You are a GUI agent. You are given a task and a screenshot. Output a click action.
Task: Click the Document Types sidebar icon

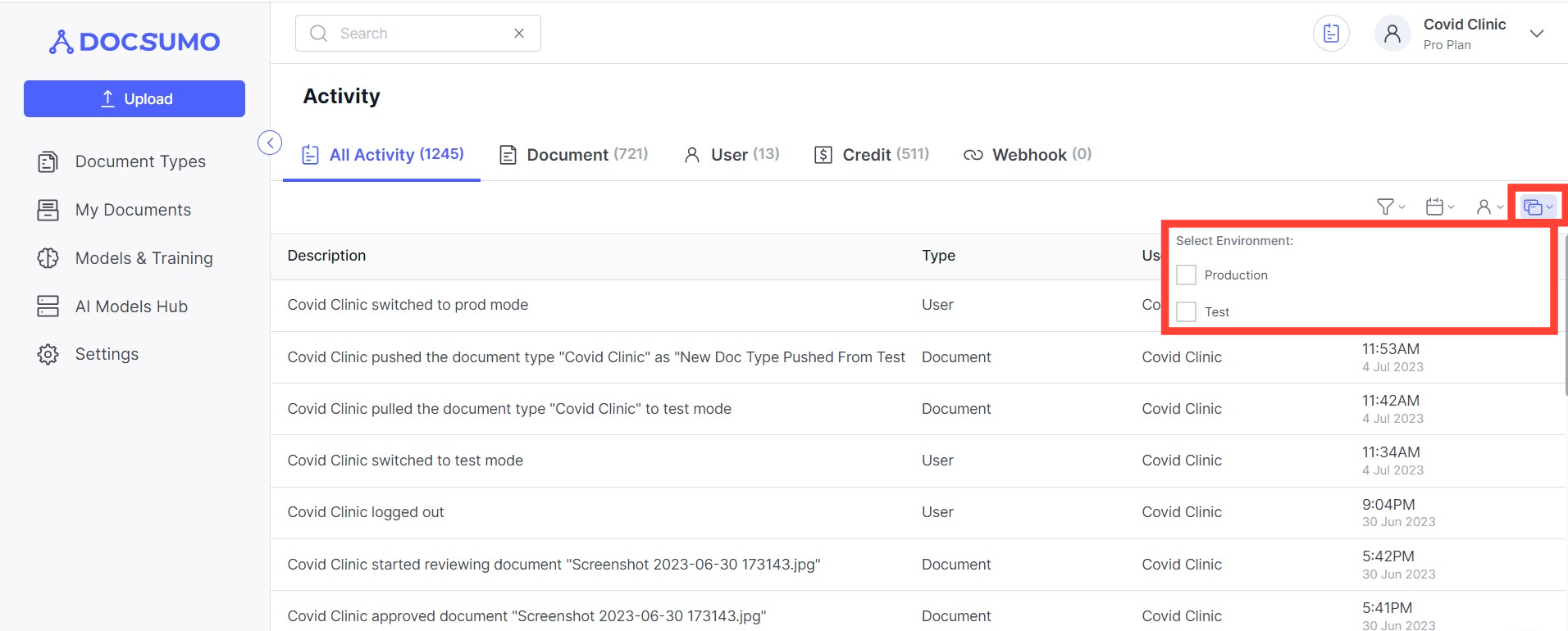(48, 161)
